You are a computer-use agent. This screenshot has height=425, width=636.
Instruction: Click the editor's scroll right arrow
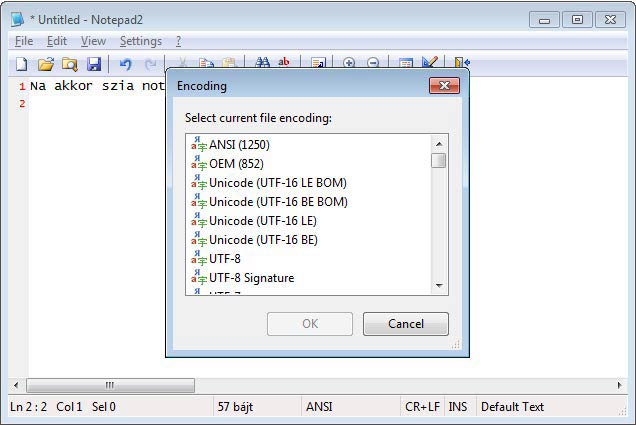(619, 385)
